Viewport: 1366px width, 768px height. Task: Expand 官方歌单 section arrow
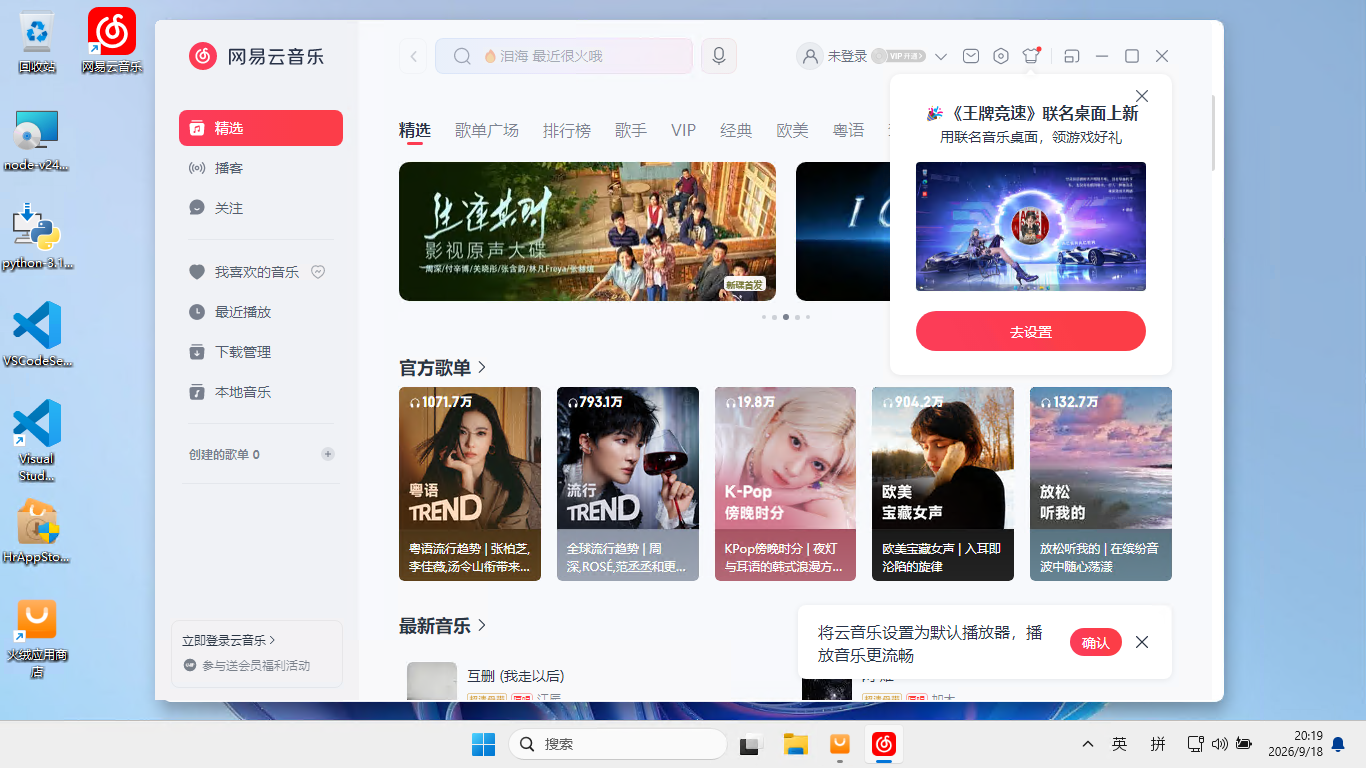point(482,367)
